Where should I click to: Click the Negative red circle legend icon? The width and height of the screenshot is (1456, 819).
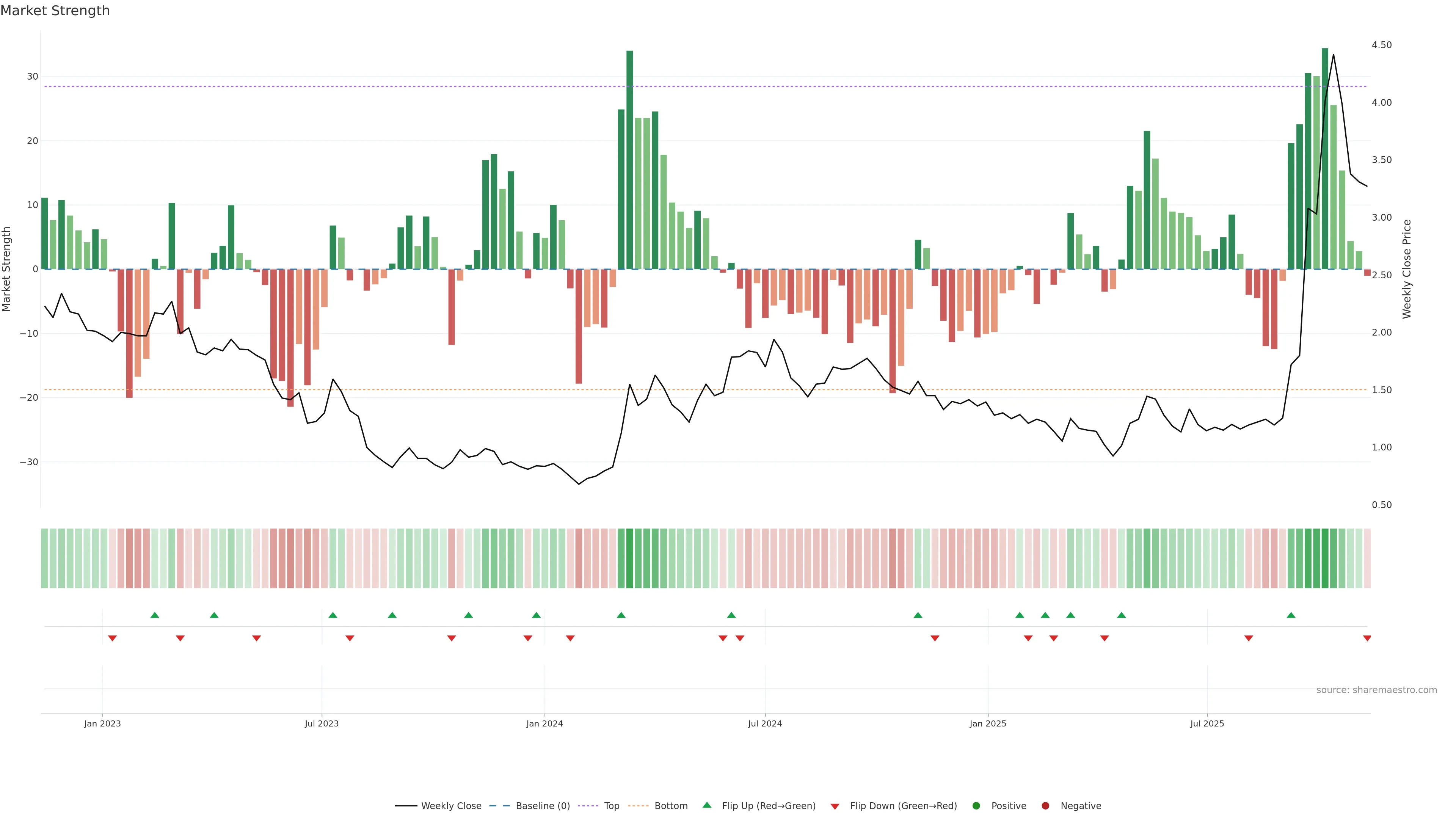pyautogui.click(x=1045, y=806)
